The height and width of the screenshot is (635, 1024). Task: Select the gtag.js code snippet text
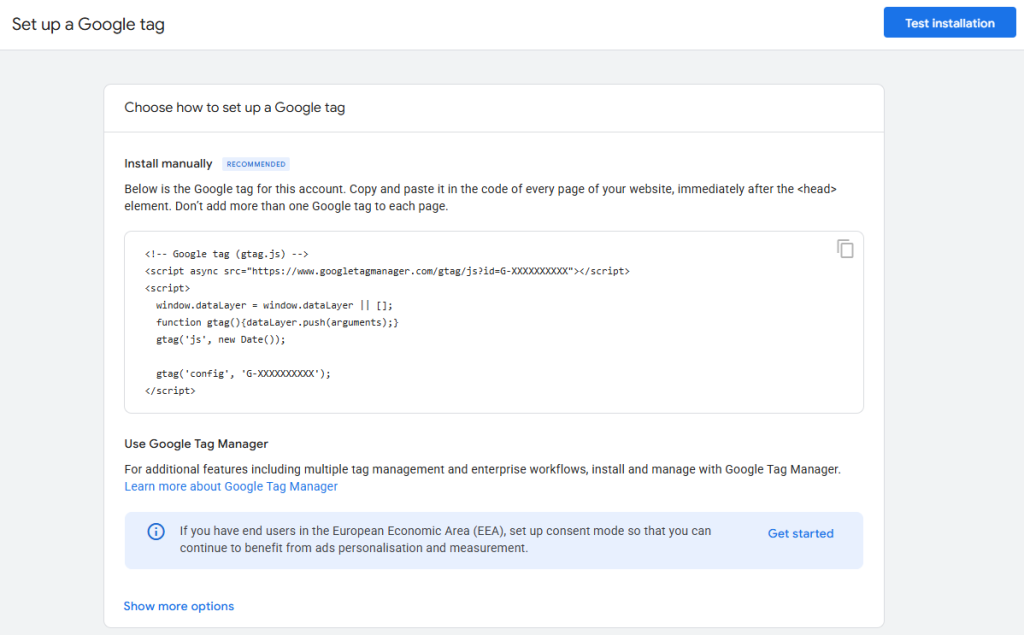point(400,320)
